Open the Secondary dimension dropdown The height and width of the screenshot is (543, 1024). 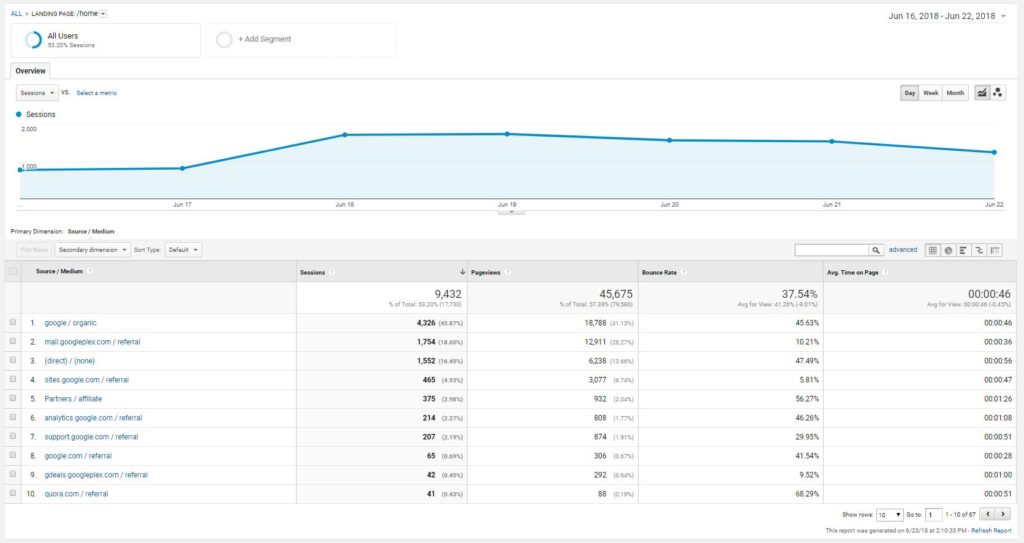[x=93, y=250]
